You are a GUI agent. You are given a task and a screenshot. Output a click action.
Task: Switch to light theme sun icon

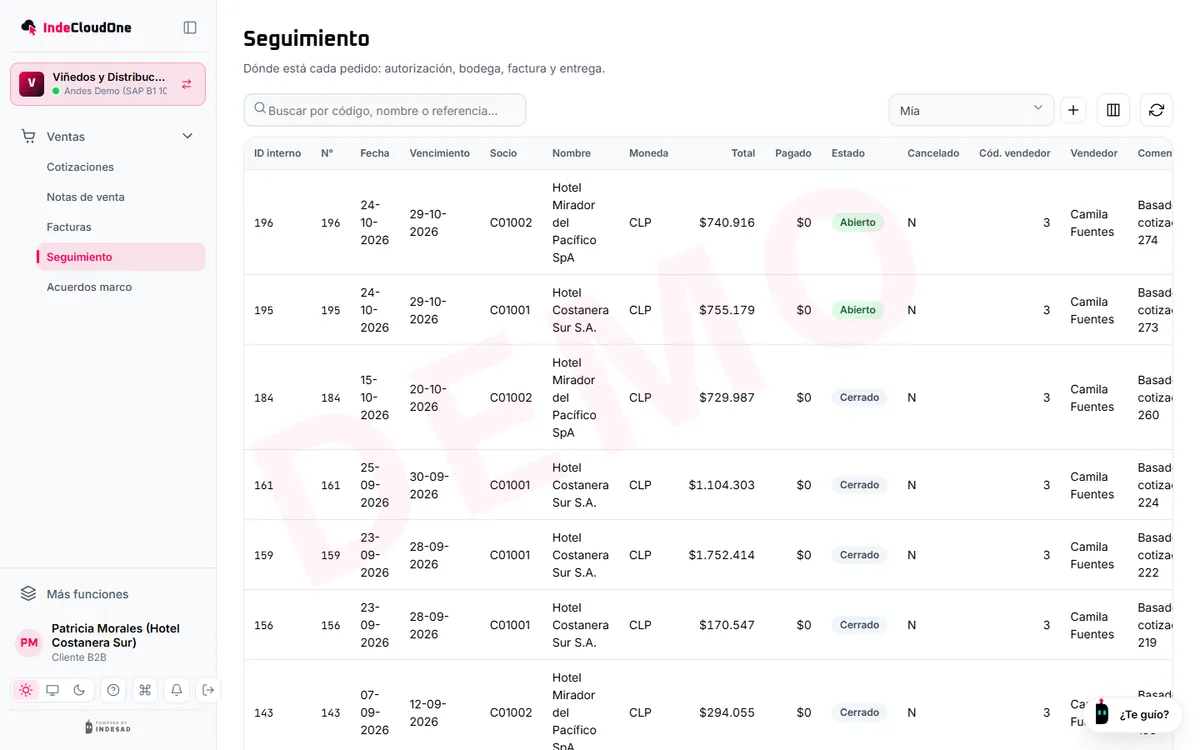pos(26,690)
